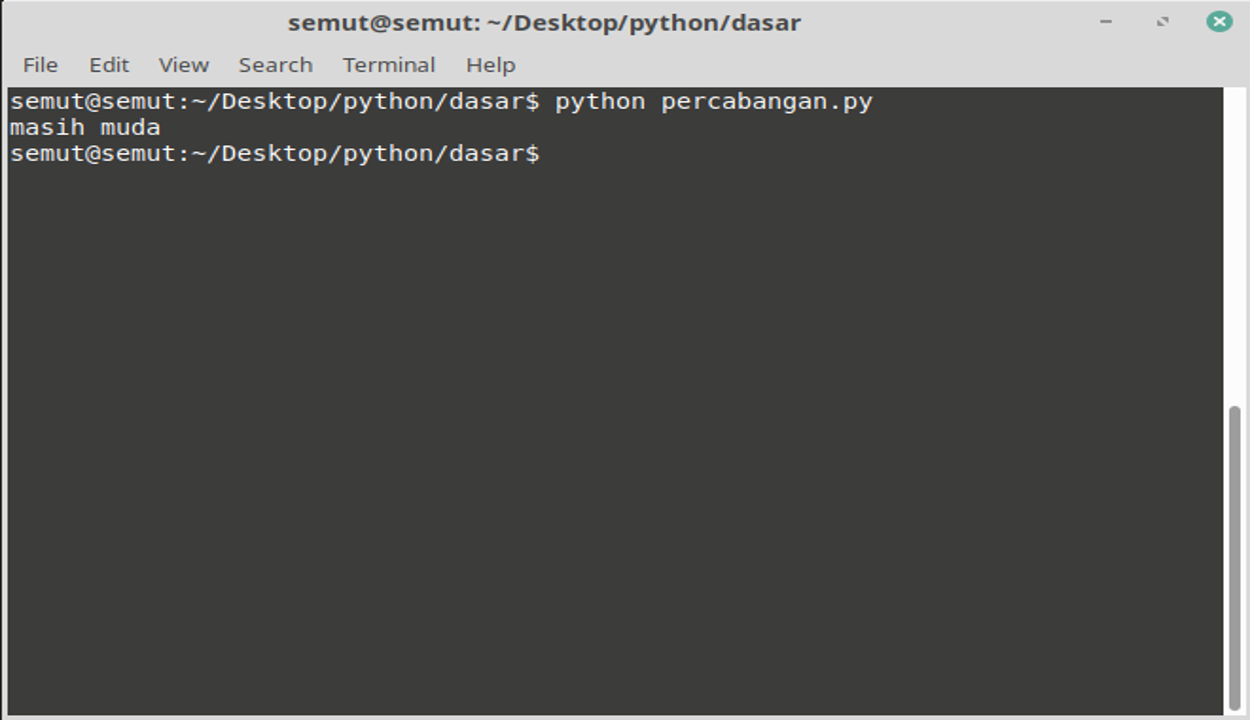Open the Edit menu
Viewport: 1250px width, 720px height.
108,65
